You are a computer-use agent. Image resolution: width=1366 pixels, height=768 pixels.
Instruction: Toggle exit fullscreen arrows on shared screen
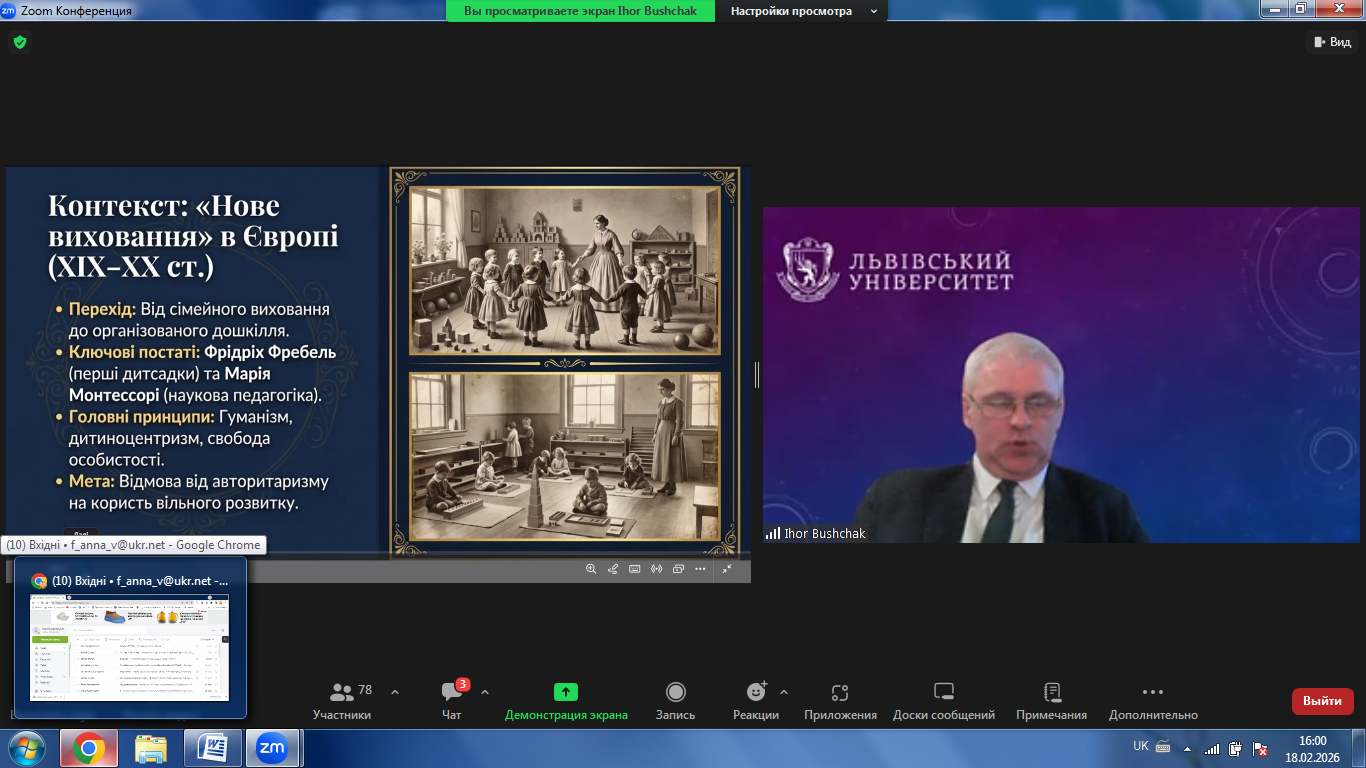point(727,569)
